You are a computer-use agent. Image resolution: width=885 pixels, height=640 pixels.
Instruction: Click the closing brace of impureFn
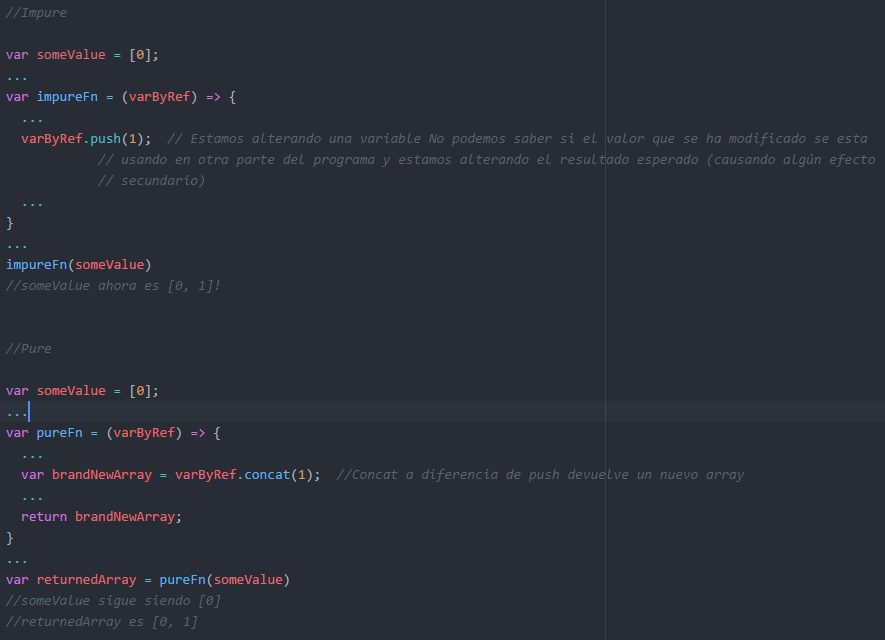click(8, 222)
